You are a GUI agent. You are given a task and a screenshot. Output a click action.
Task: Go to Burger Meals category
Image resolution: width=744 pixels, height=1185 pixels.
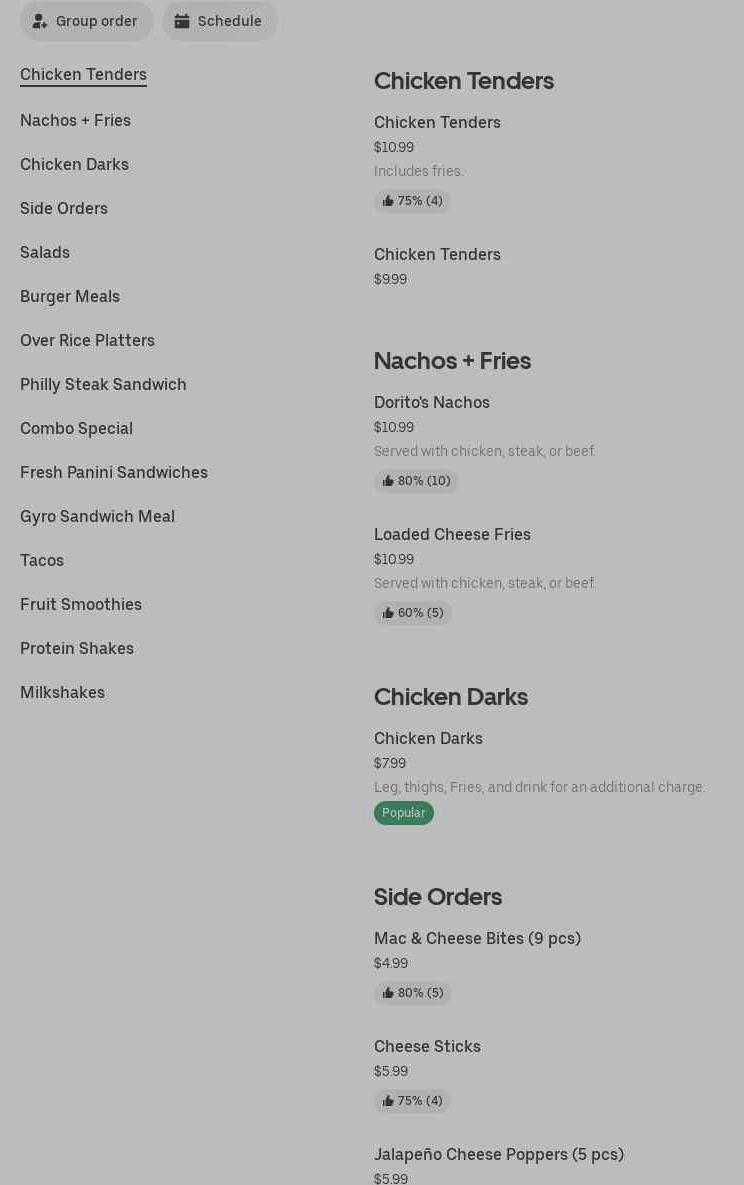pyautogui.click(x=70, y=296)
